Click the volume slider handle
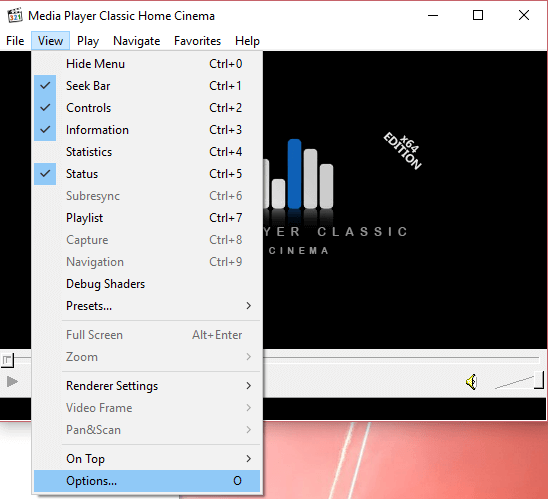Image resolution: width=548 pixels, height=499 pixels. pos(539,380)
